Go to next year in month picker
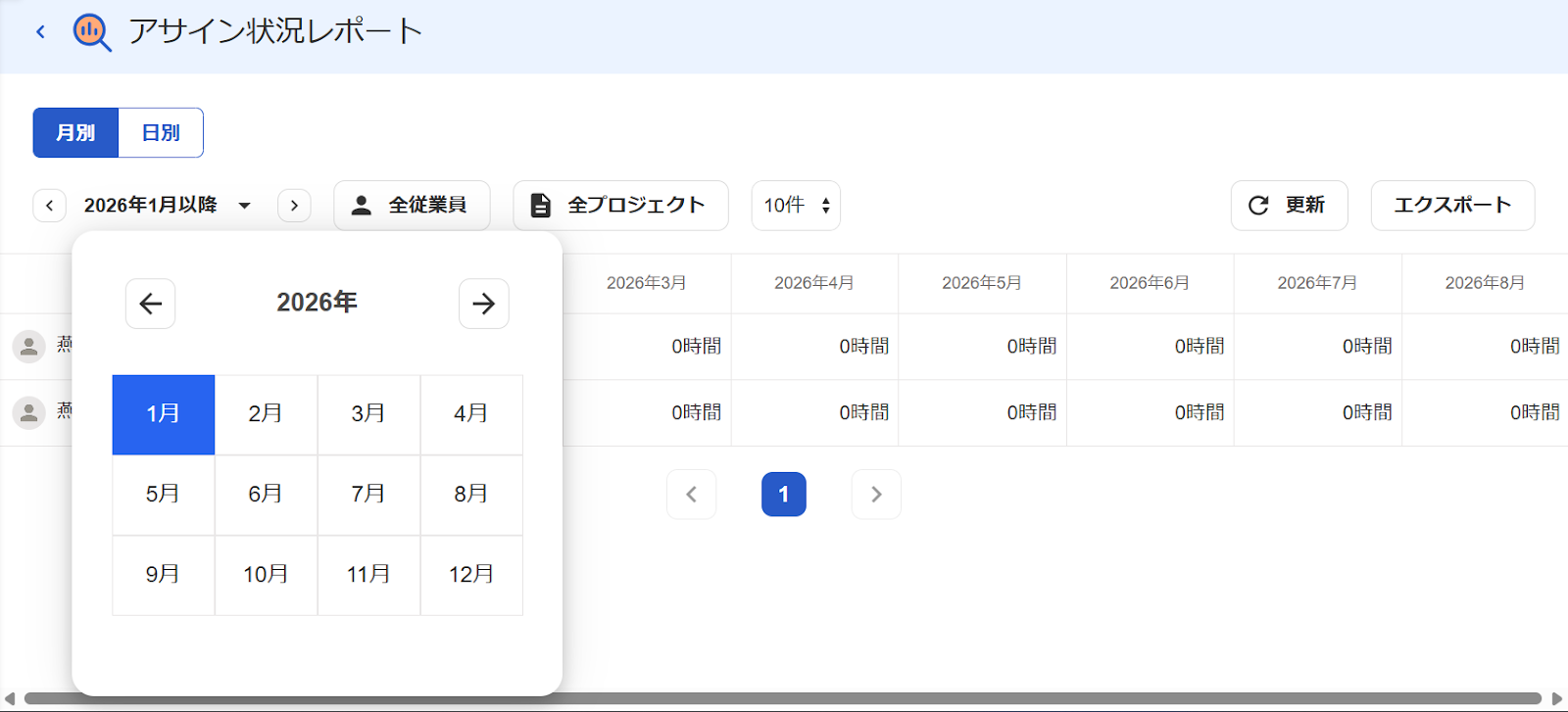 (484, 304)
